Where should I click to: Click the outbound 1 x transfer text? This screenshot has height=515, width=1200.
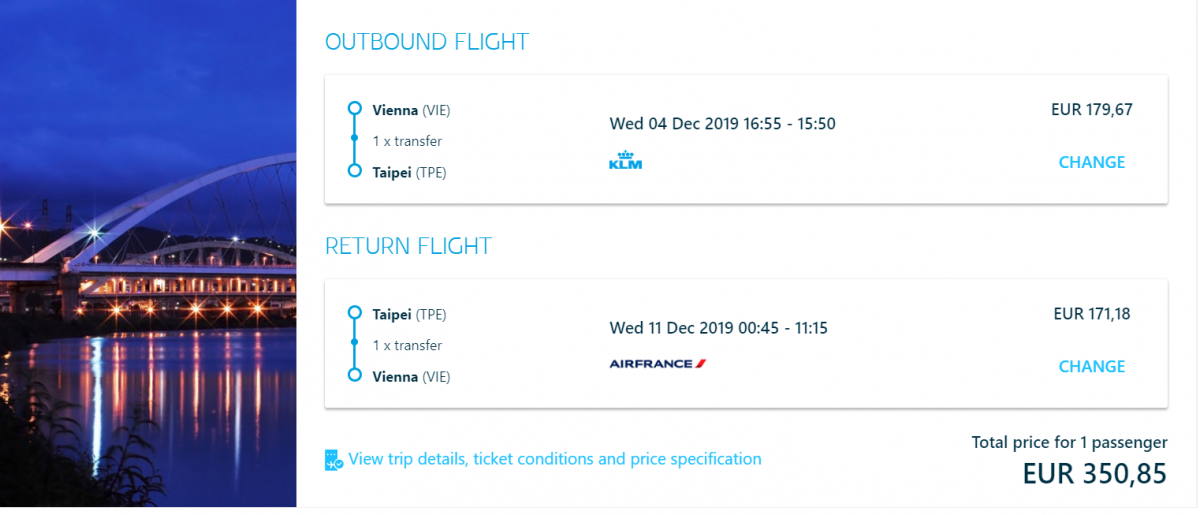point(407,141)
